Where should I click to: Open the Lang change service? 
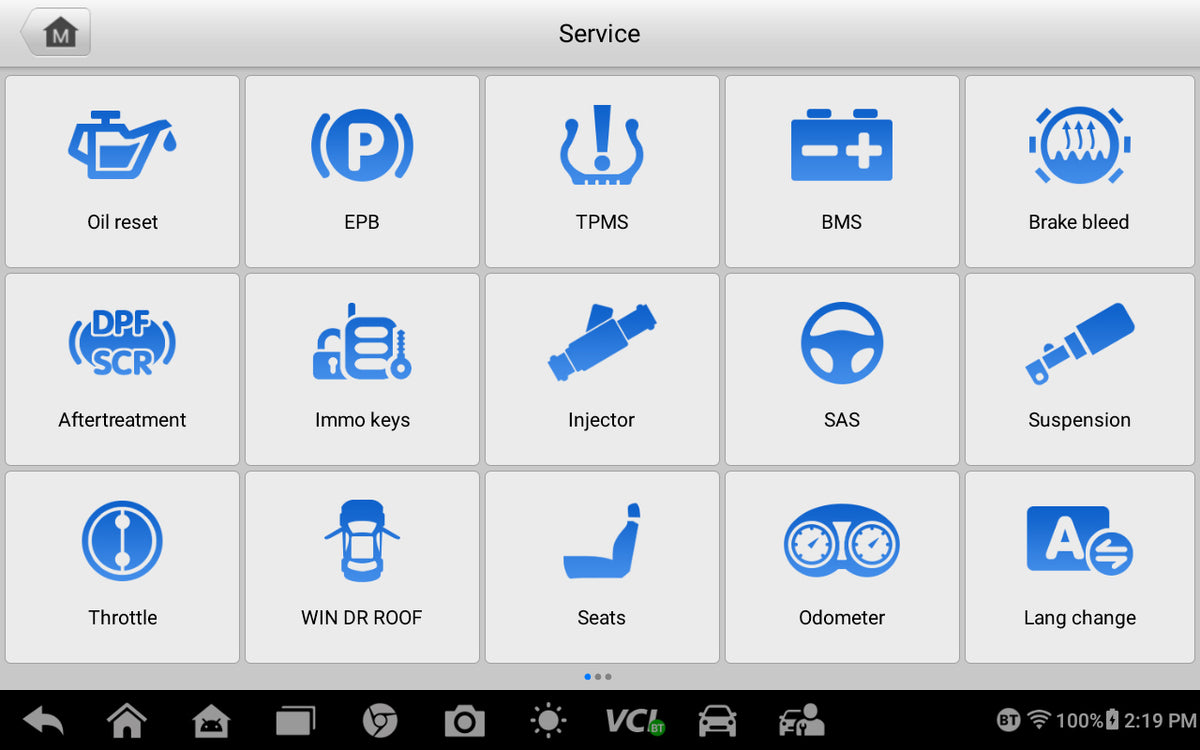click(1080, 567)
